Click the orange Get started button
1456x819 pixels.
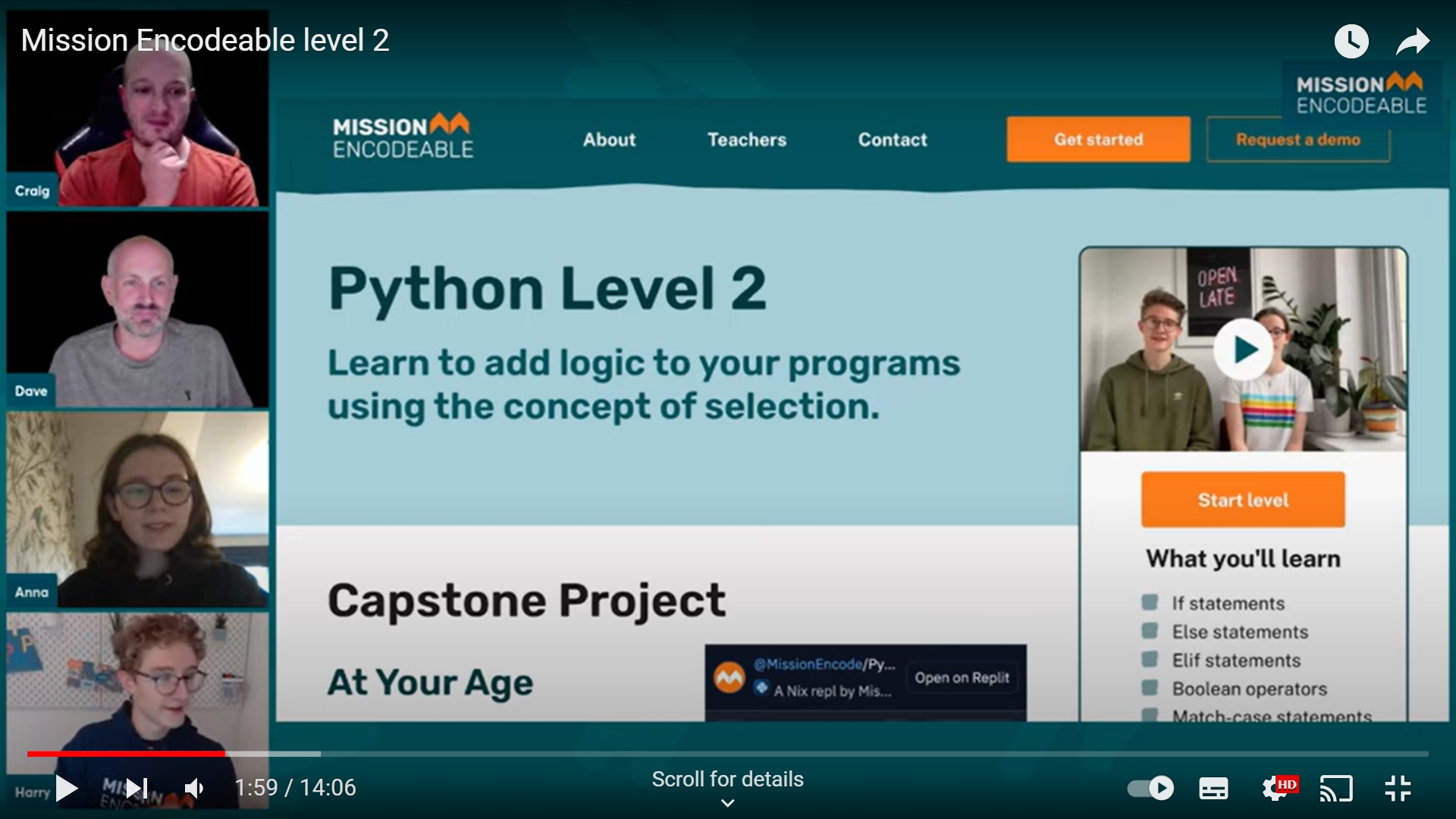click(1098, 140)
